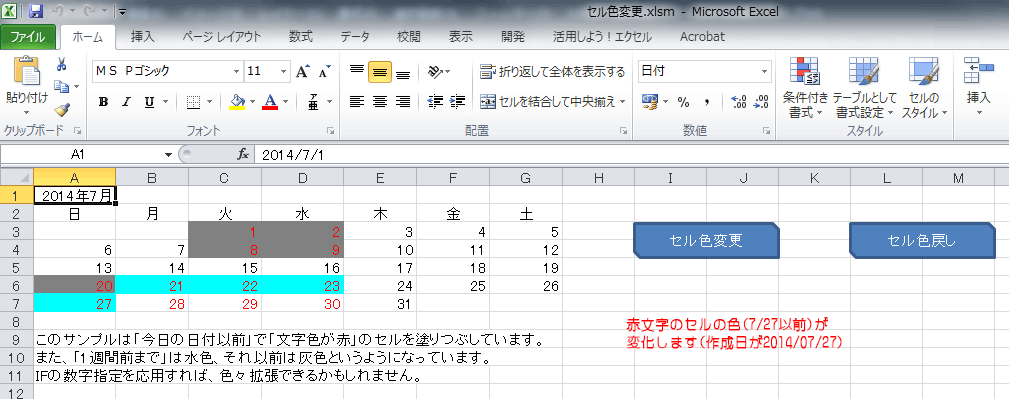Toggle align text right
The height and width of the screenshot is (399, 1009).
pos(403,101)
